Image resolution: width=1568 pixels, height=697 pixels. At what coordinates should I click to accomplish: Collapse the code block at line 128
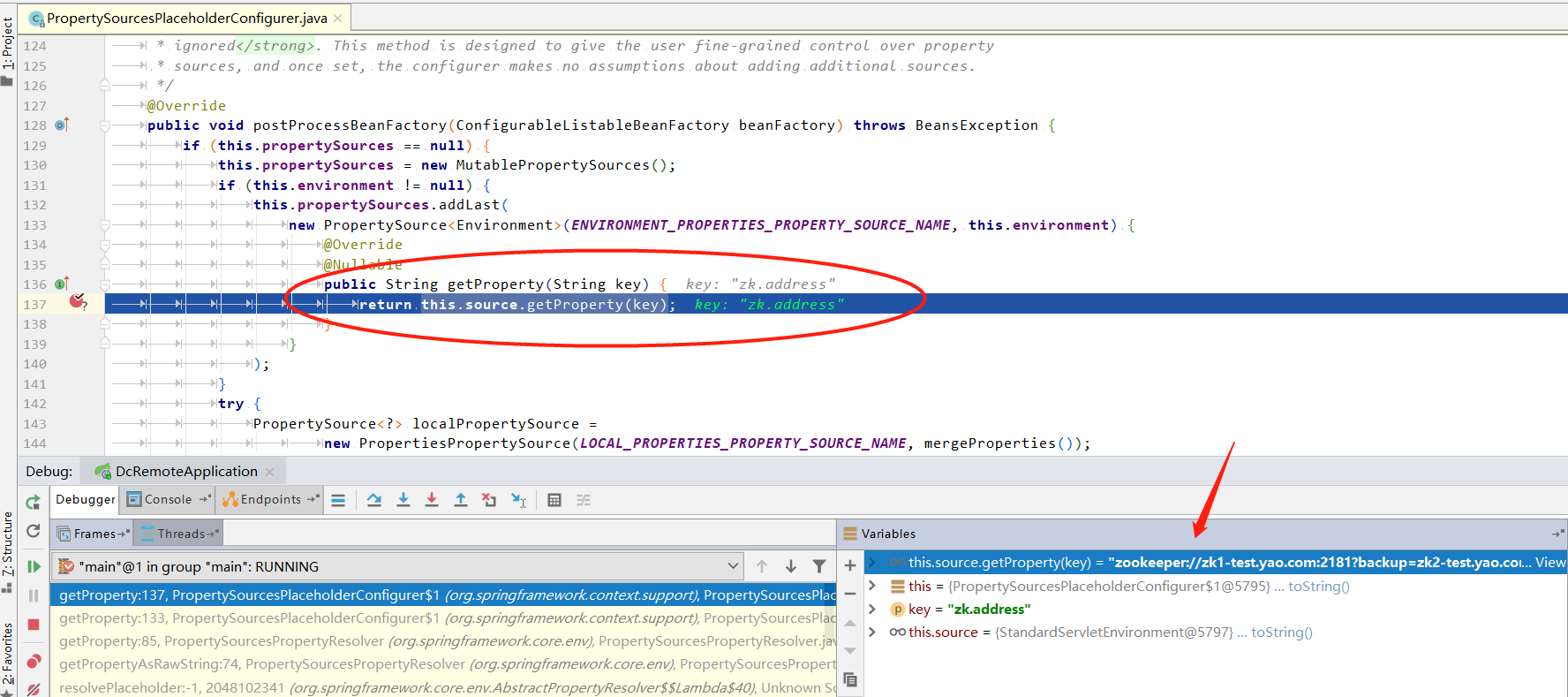(105, 125)
